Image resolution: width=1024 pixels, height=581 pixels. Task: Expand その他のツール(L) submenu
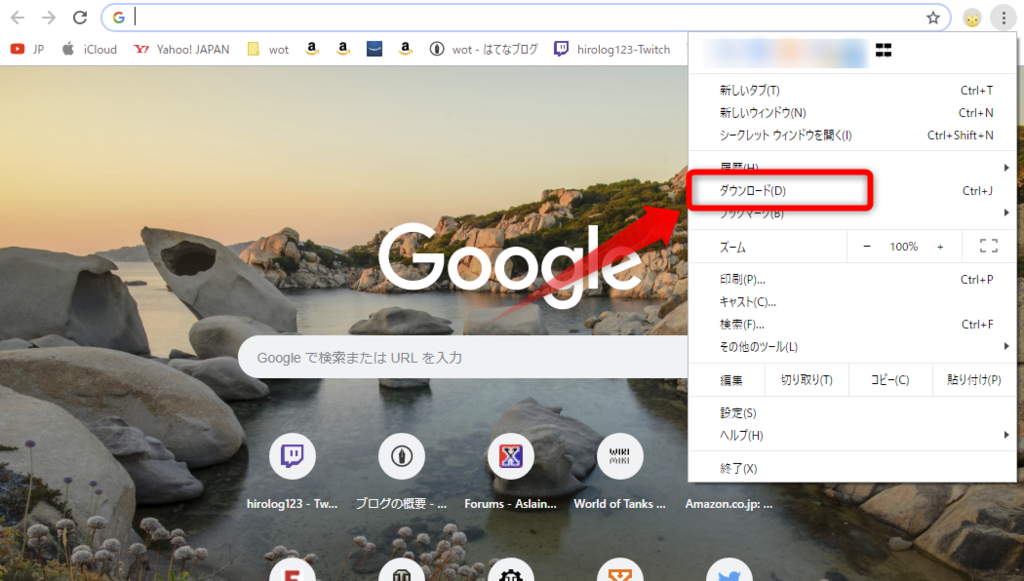(x=852, y=347)
